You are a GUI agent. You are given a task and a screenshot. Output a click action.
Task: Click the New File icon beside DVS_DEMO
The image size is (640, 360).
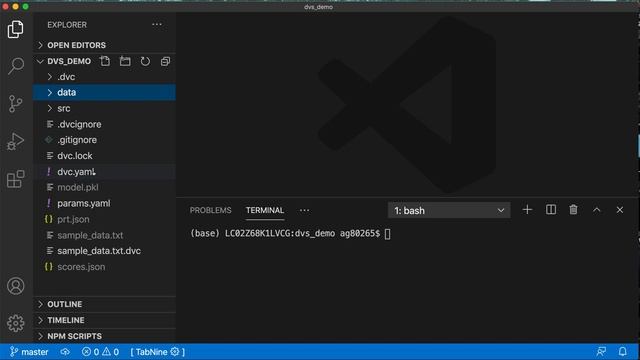pyautogui.click(x=105, y=61)
